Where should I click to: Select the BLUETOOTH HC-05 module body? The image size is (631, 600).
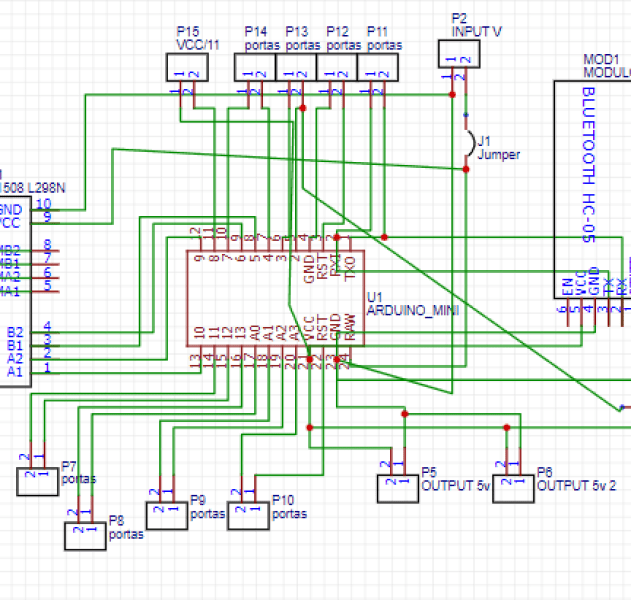point(592,190)
